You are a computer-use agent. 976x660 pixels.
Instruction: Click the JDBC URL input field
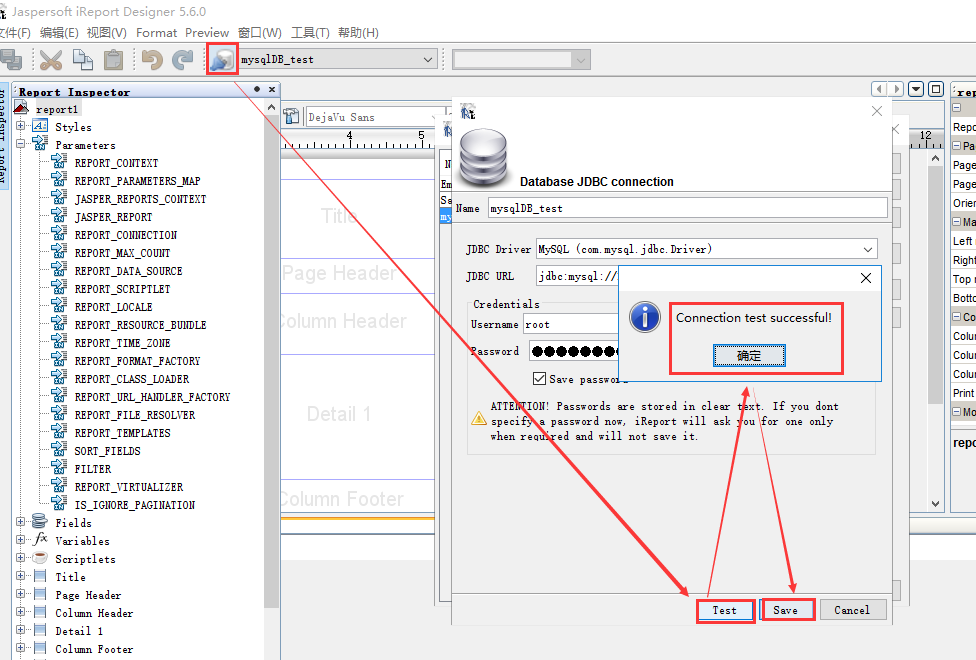pos(577,276)
